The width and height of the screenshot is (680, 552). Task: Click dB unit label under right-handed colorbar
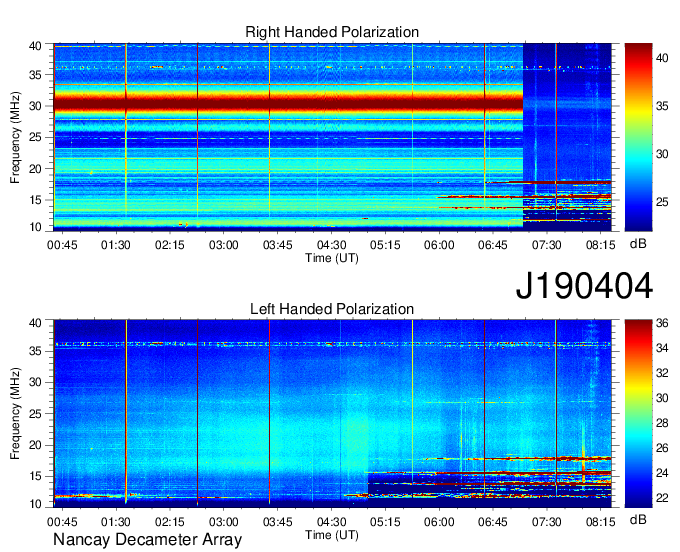tap(638, 244)
